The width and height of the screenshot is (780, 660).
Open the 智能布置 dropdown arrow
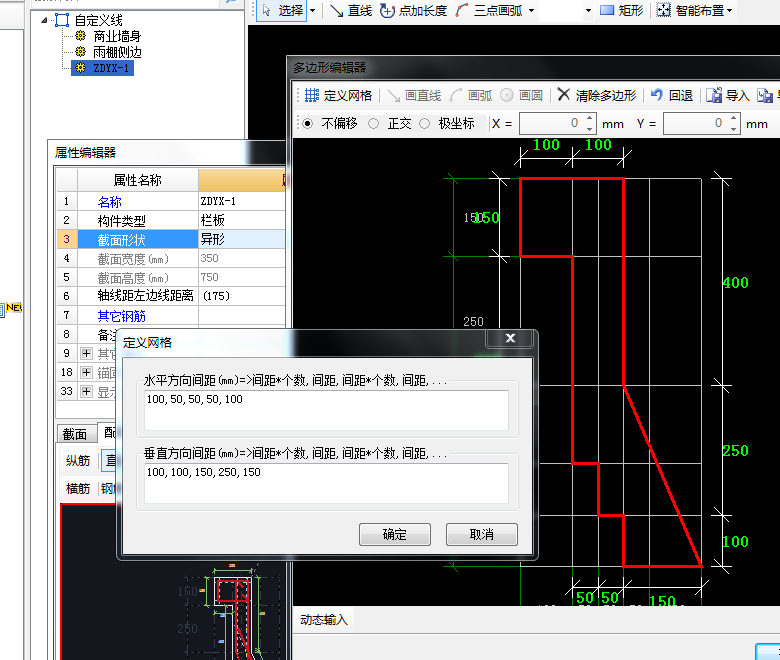[729, 10]
